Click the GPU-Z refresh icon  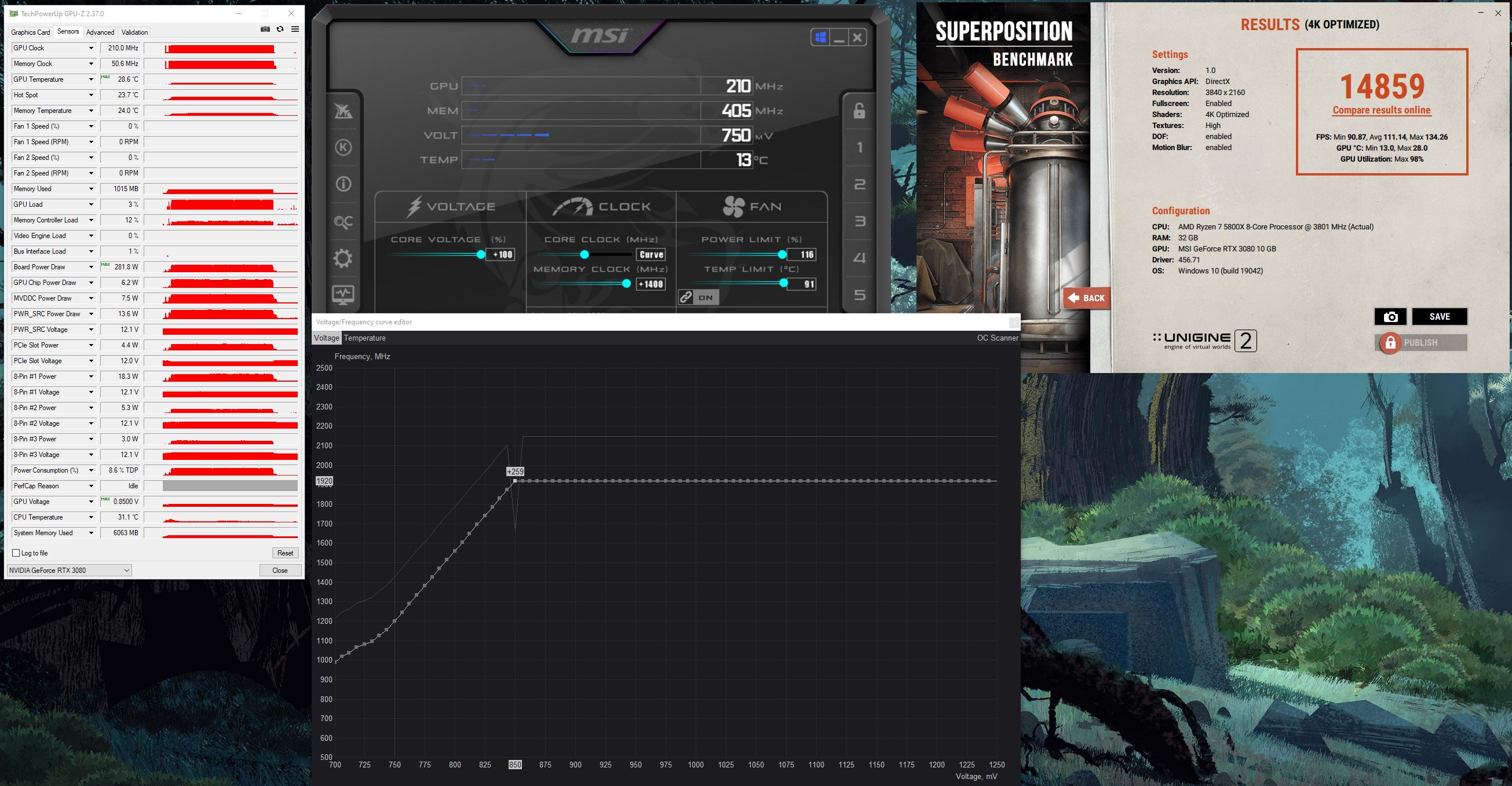[280, 30]
